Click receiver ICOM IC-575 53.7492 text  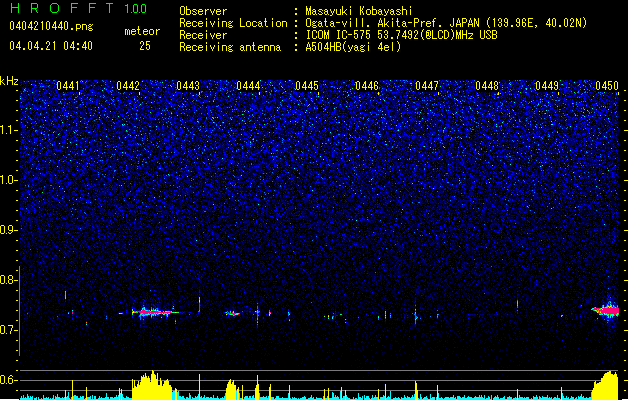[x=401, y=35]
